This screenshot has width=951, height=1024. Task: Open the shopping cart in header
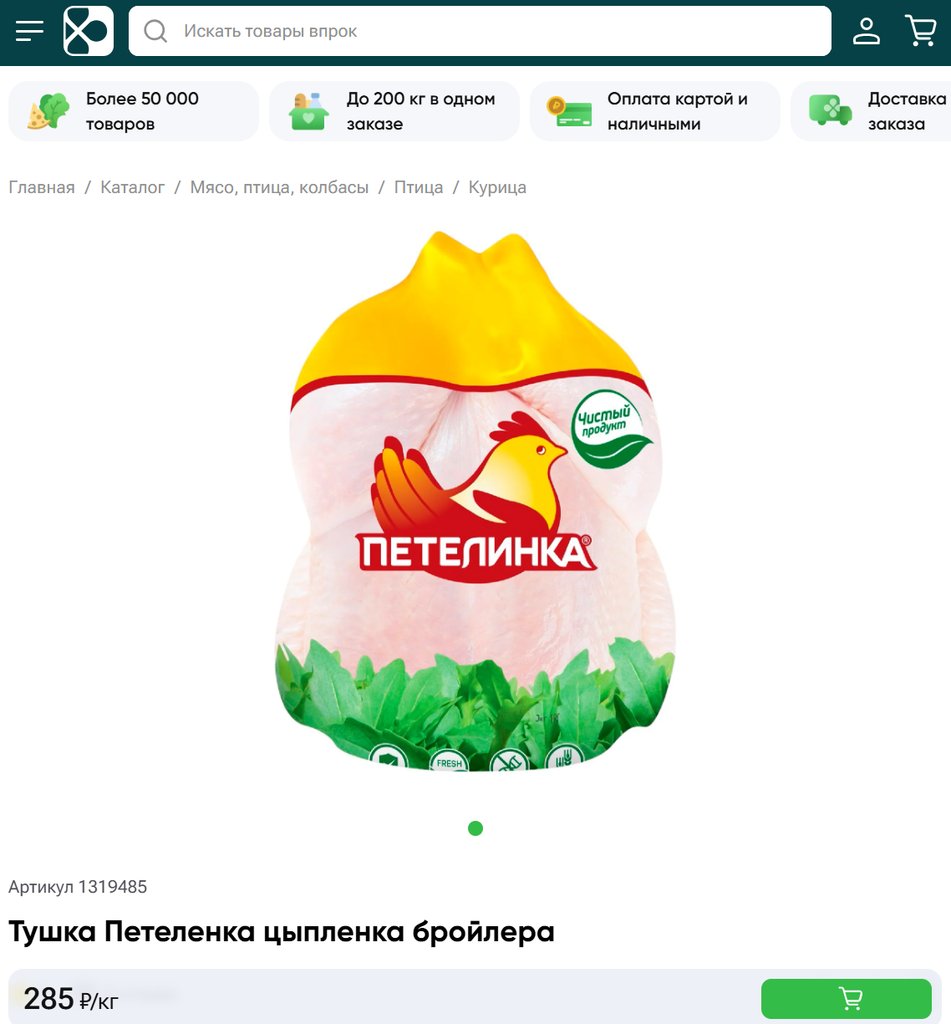921,31
